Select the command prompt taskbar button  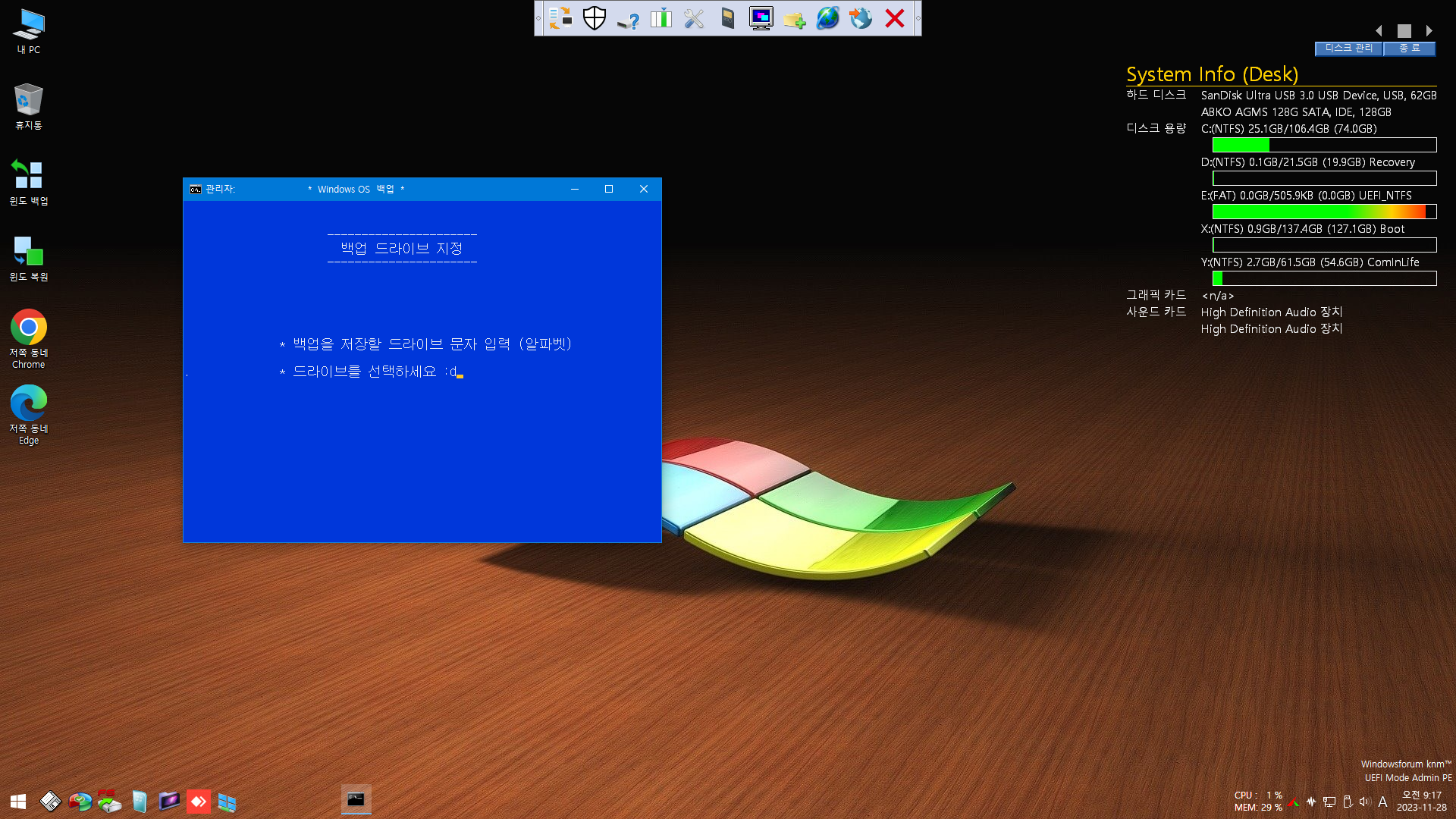(x=356, y=799)
